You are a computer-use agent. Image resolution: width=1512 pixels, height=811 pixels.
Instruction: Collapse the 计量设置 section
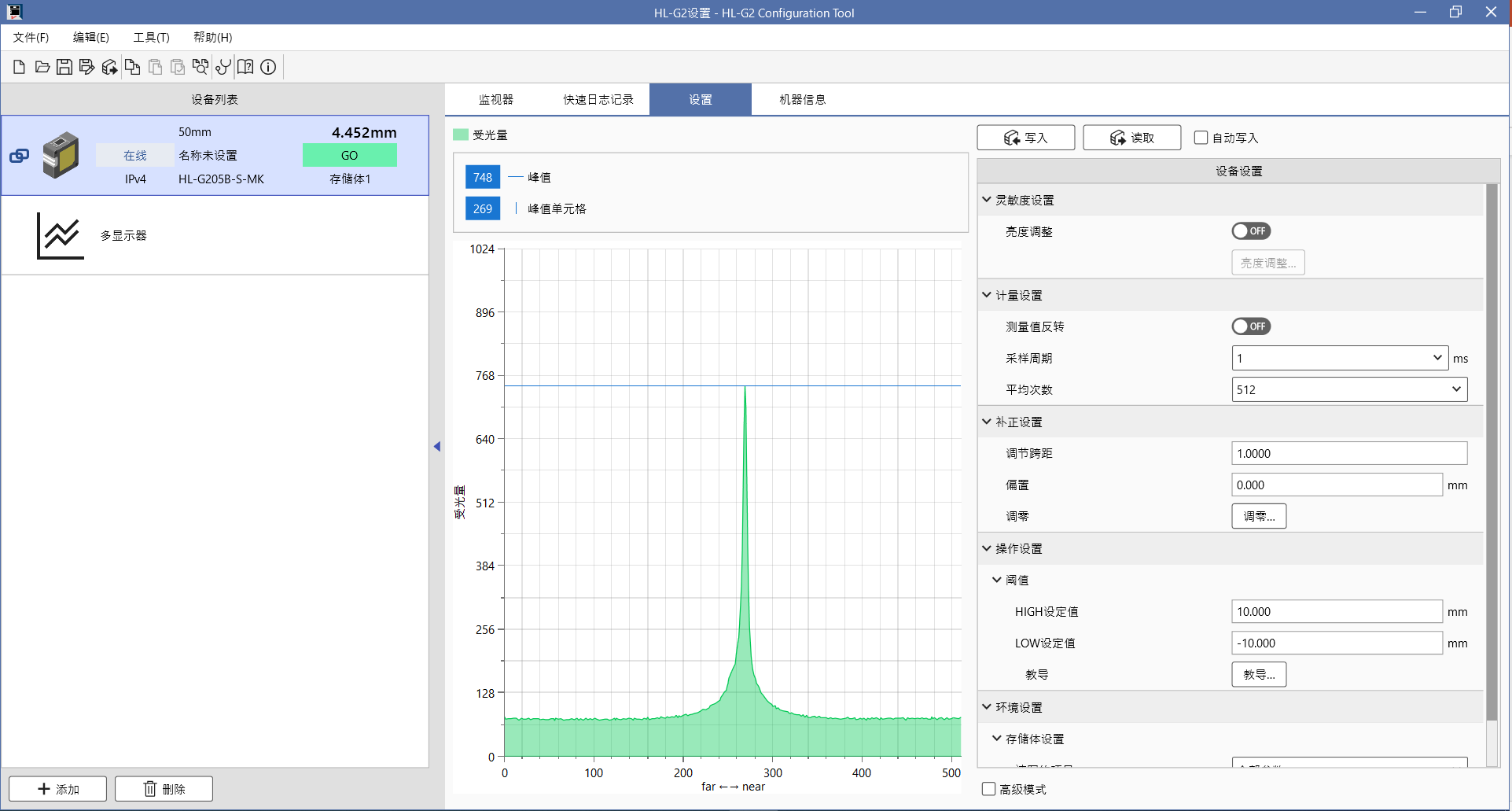tap(987, 295)
